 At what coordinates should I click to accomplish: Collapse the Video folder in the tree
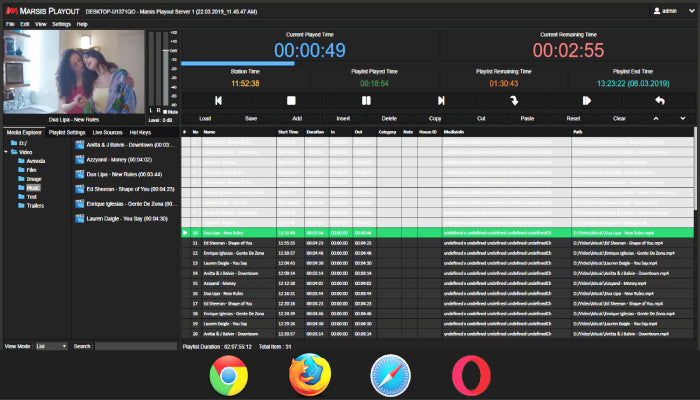pyautogui.click(x=6, y=153)
